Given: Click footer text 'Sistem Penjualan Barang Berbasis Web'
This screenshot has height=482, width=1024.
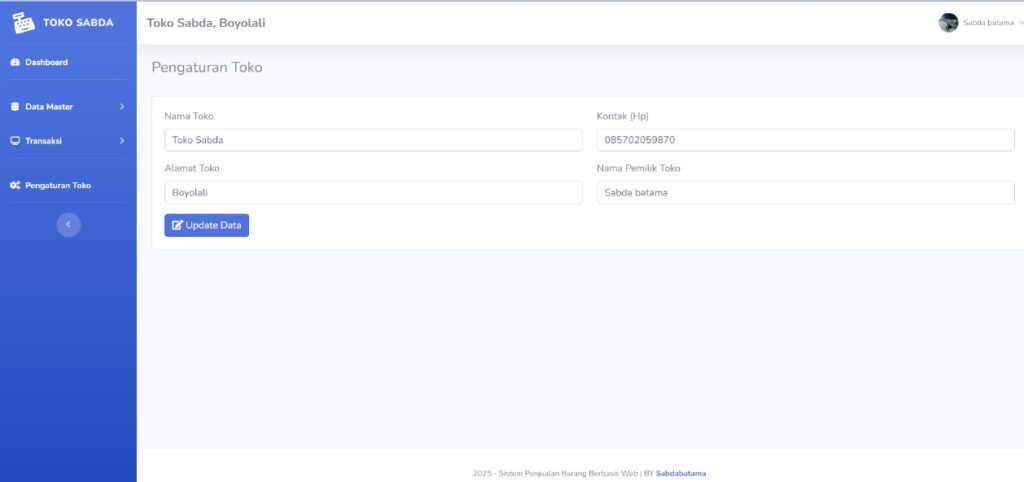Looking at the screenshot, I should [x=568, y=474].
